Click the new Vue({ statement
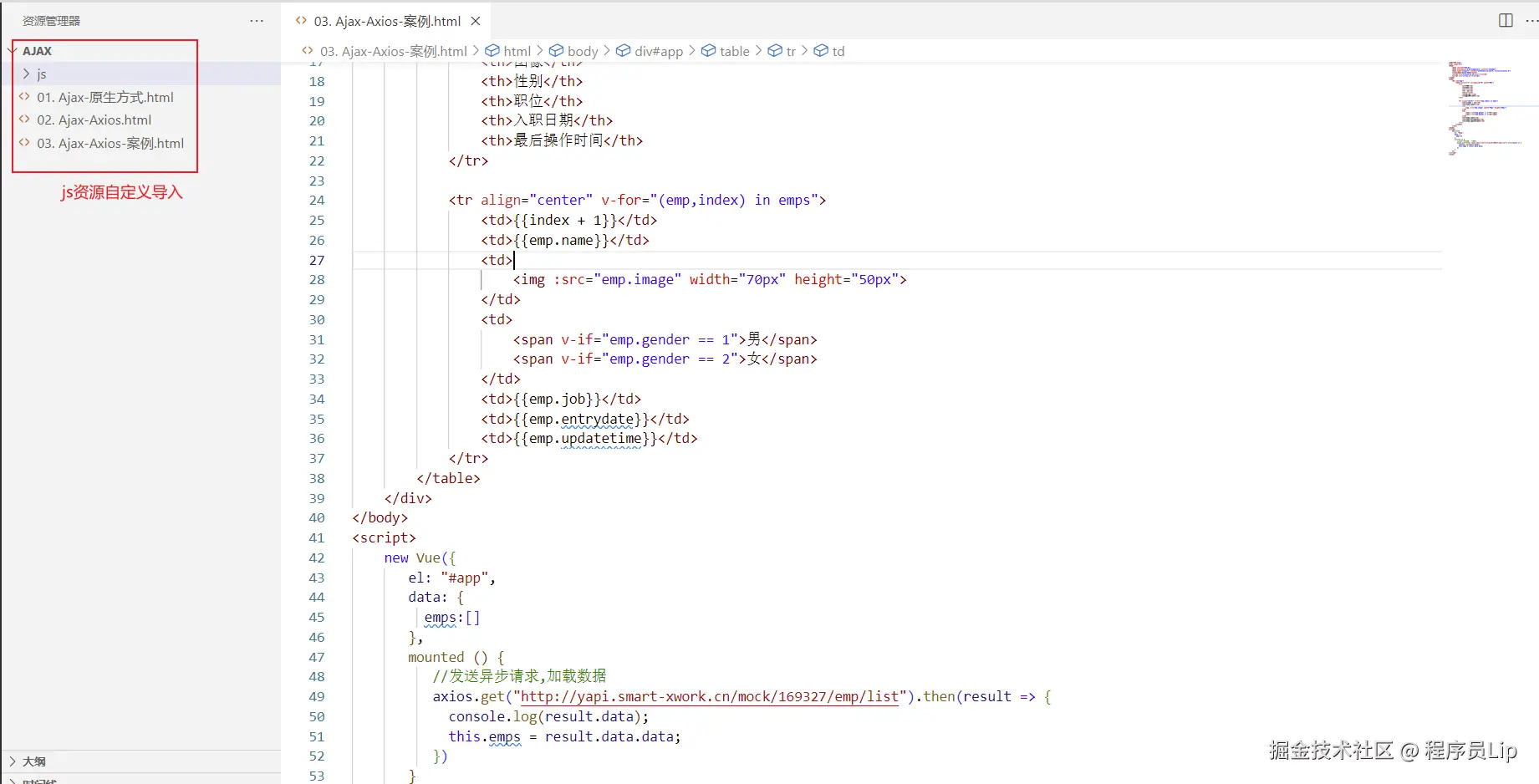Screen dimensions: 1539x784 (x=420, y=558)
